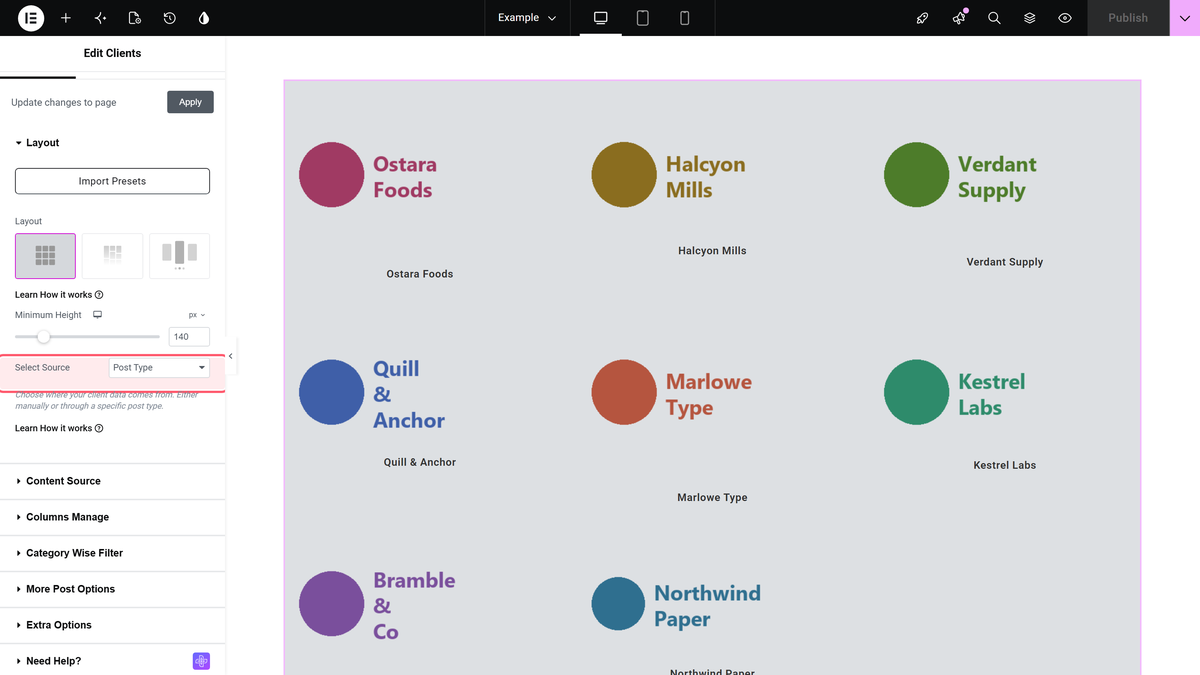Open the revision history icon
The width and height of the screenshot is (1200, 675).
click(170, 18)
